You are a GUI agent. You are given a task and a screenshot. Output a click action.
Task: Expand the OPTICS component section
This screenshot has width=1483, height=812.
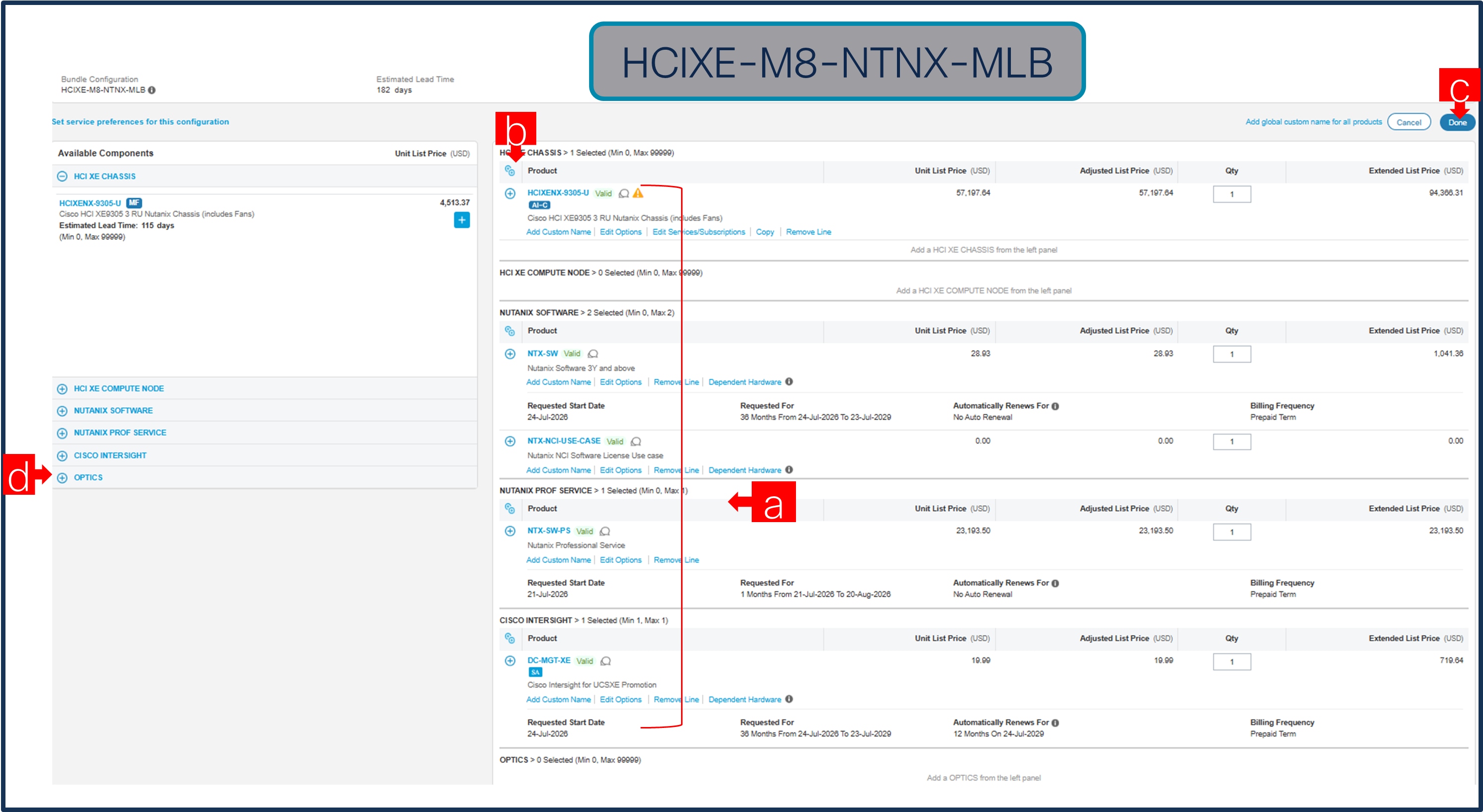click(62, 478)
